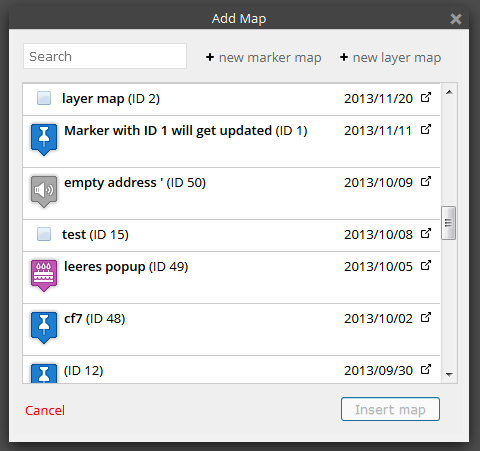Click the layer icon beside test (ID 15)
Screen dimensions: 480x451
(44, 234)
